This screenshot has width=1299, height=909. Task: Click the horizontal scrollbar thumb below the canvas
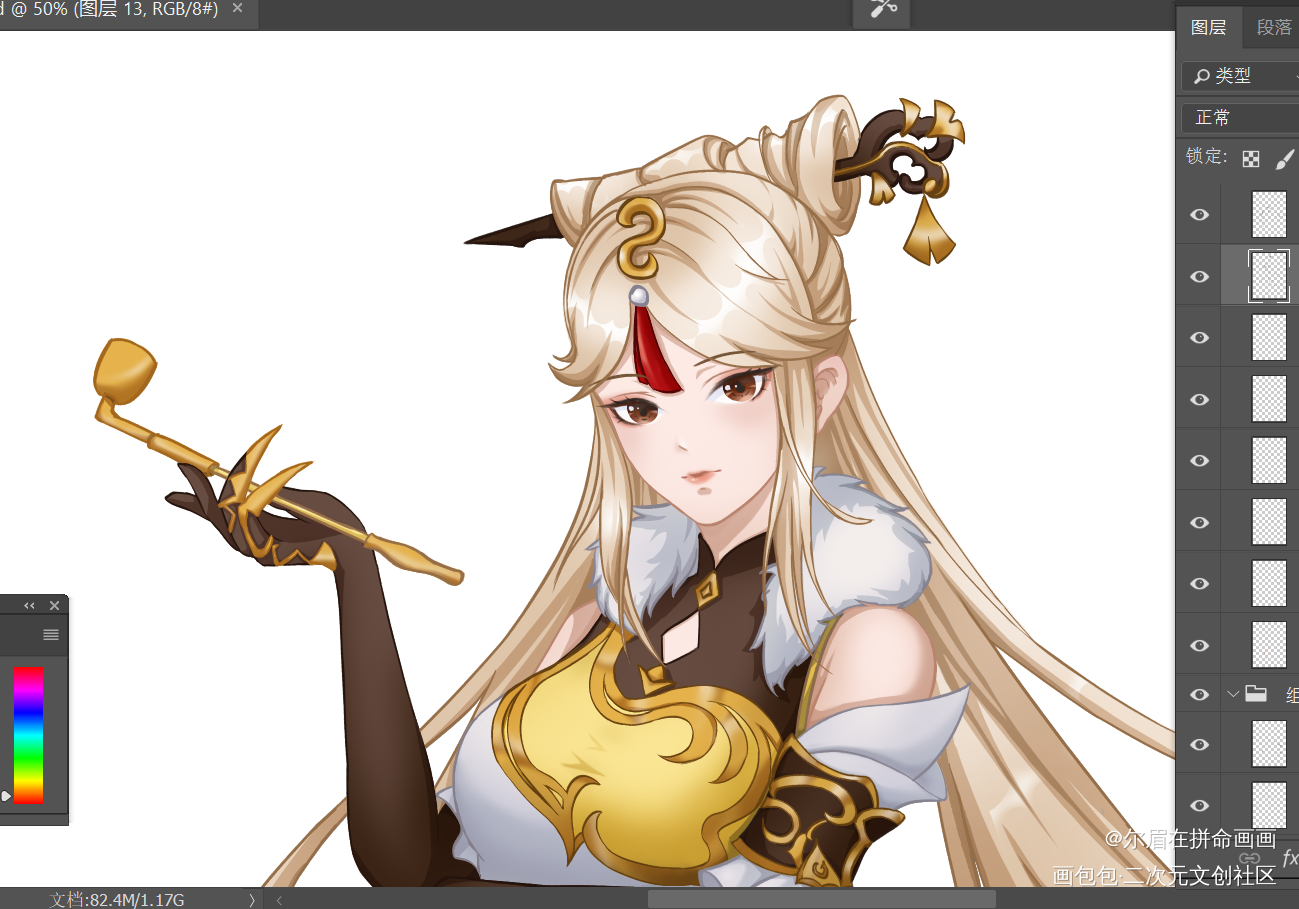click(821, 899)
